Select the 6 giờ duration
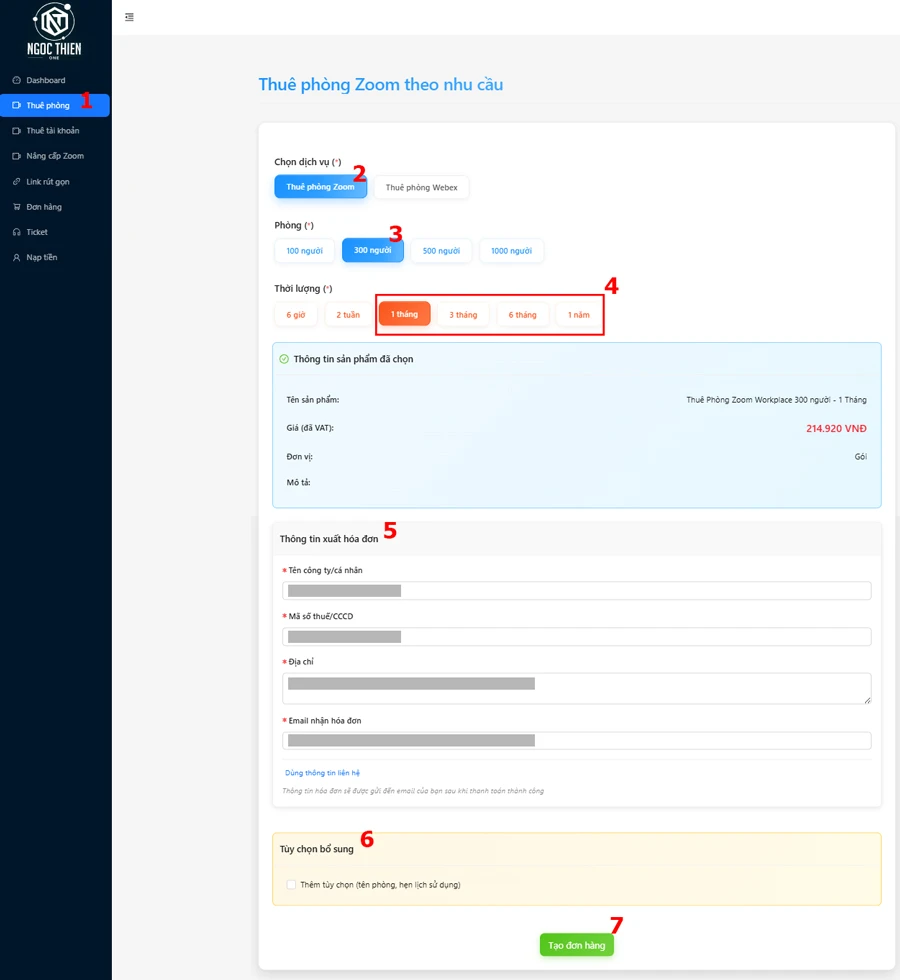Image resolution: width=900 pixels, height=980 pixels. point(295,315)
